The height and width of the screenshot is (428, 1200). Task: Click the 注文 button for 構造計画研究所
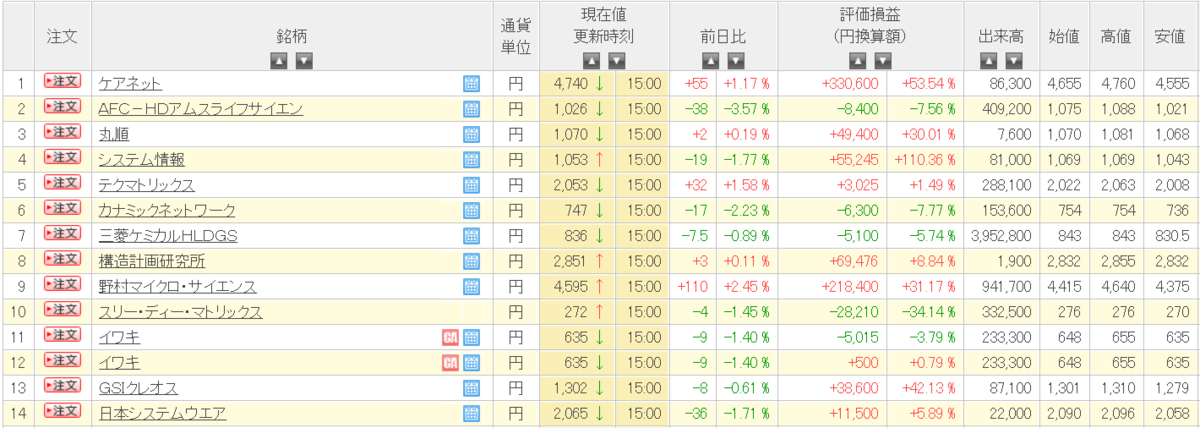(x=62, y=258)
